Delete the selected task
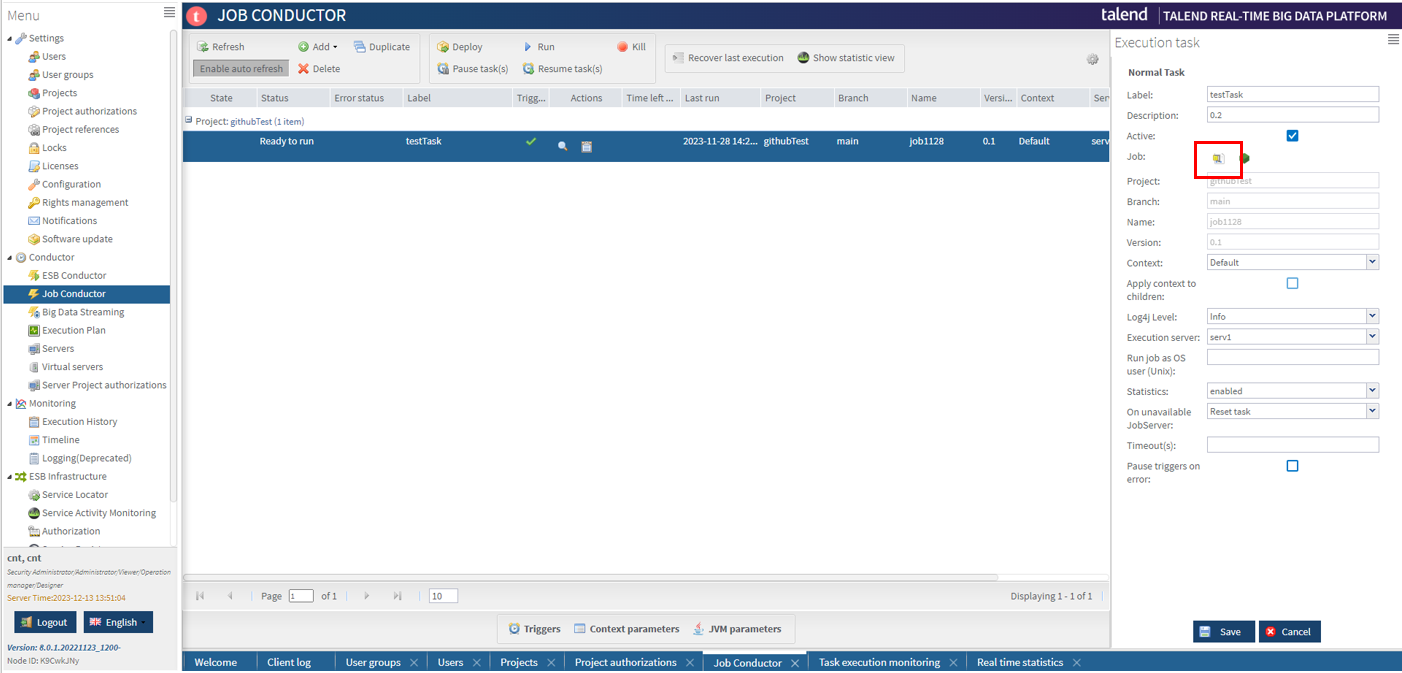 (319, 69)
